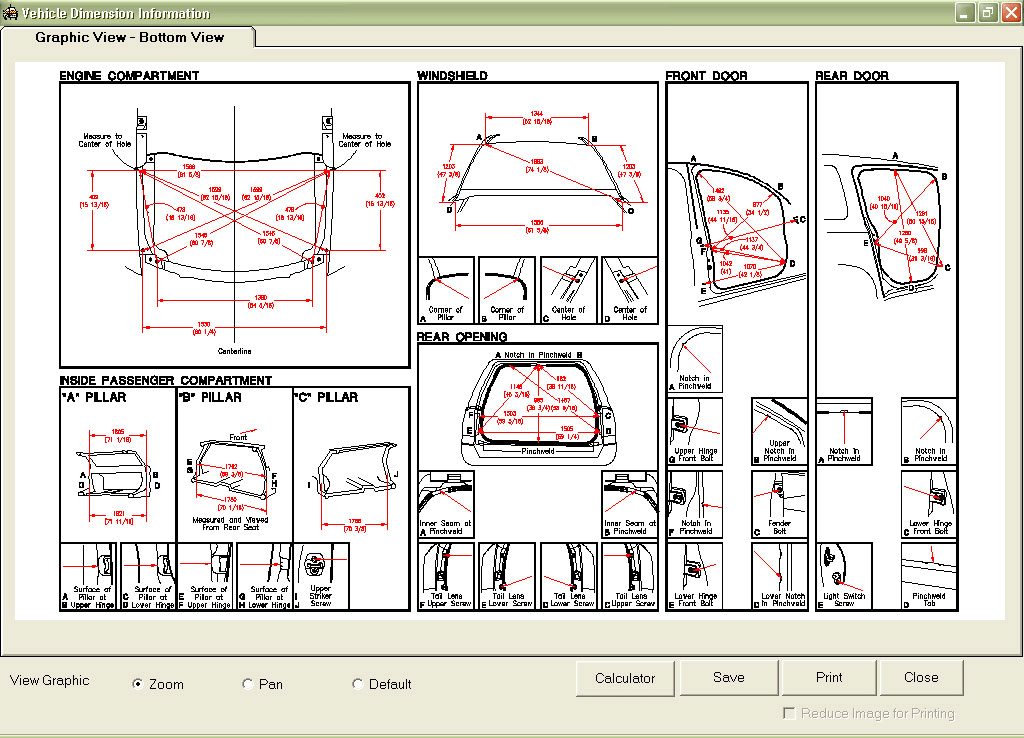1024x738 pixels.
Task: Click front door Lower Hinge Front Bolt E
Action: [x=695, y=576]
